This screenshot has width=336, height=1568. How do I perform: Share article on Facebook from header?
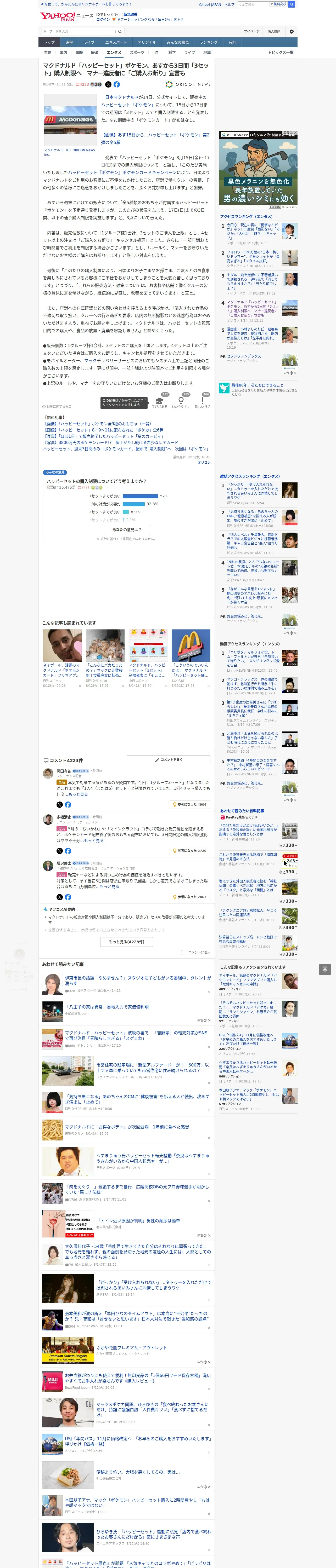(116, 85)
